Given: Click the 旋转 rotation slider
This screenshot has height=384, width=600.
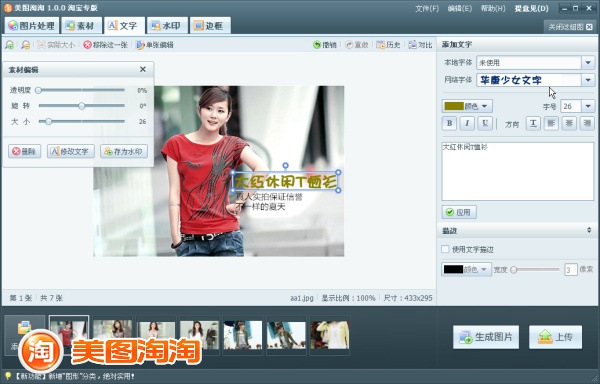Looking at the screenshot, I should pos(82,106).
